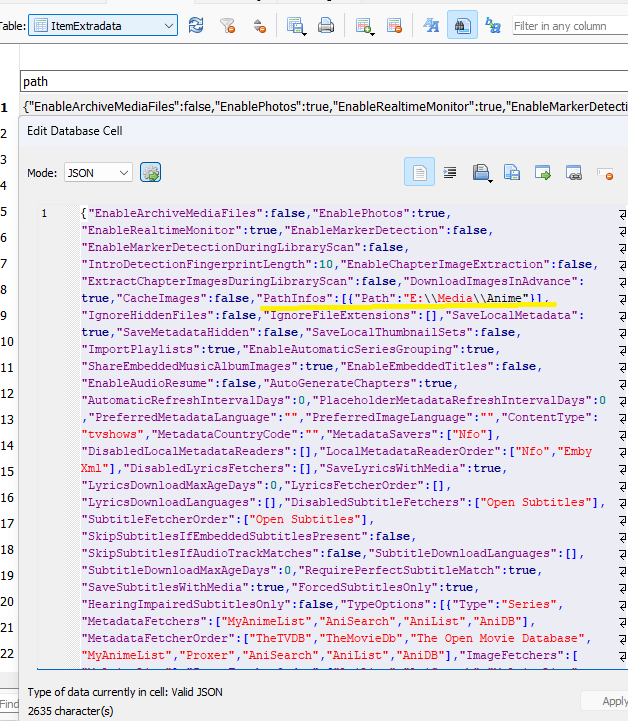
Task: Toggle word wrap in cell editor
Action: (419, 172)
